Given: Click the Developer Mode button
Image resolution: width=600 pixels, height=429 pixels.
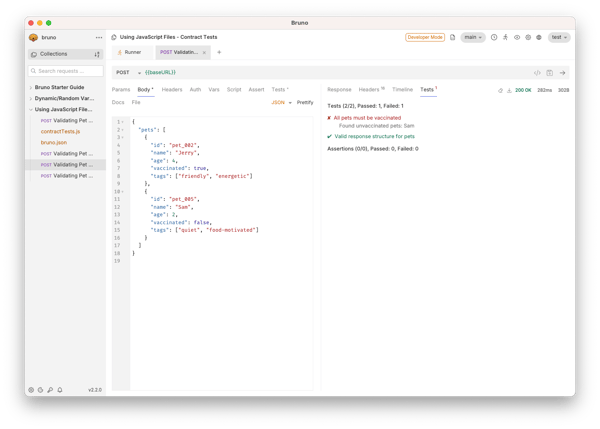Looking at the screenshot, I should point(425,37).
